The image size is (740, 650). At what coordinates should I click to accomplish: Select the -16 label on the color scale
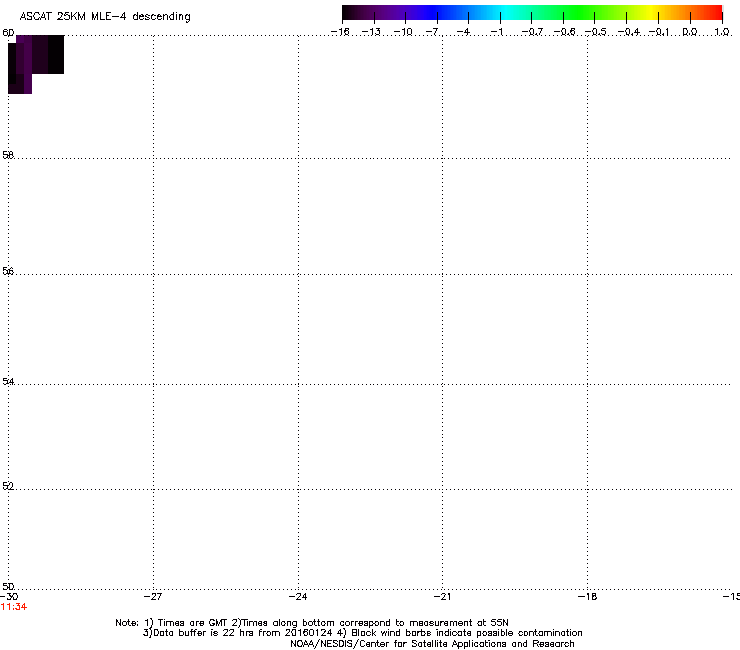pos(340,32)
